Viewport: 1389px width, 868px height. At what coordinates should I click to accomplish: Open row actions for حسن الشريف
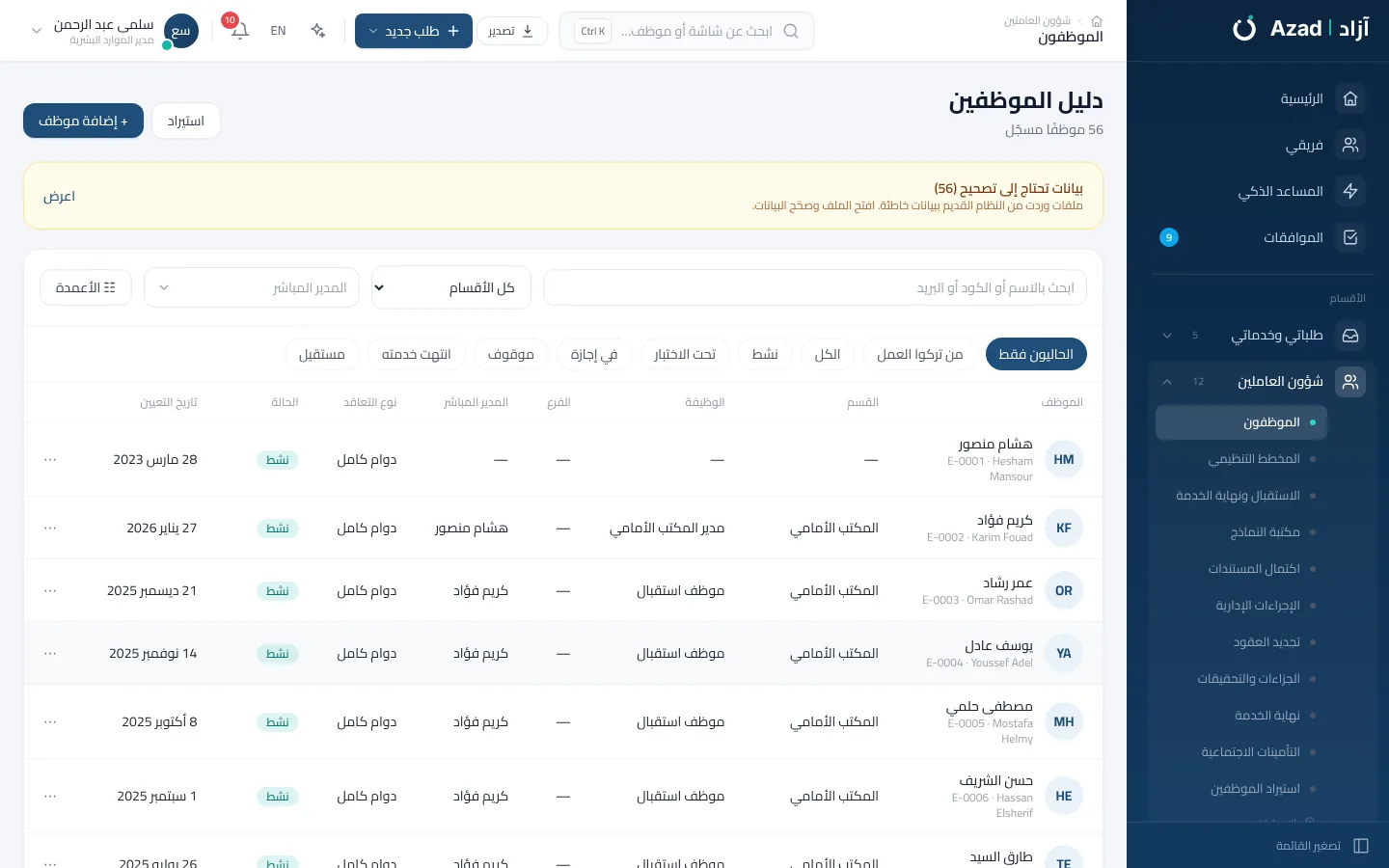pyautogui.click(x=50, y=797)
